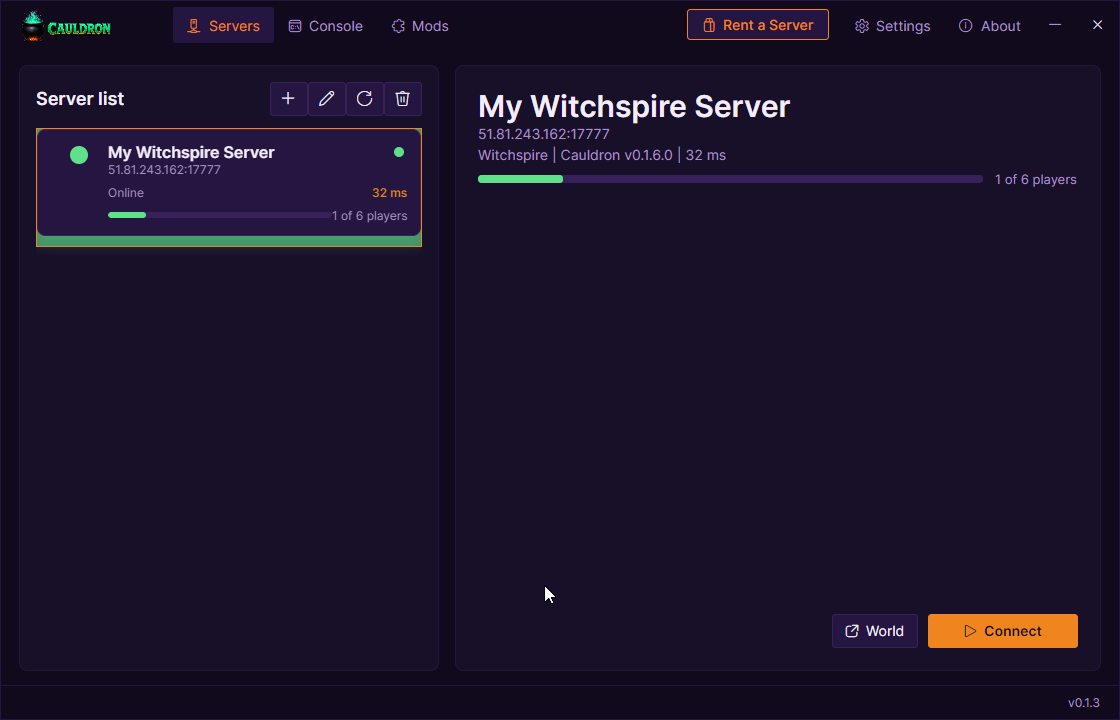The width and height of the screenshot is (1120, 720).
Task: Click the Online status text
Action: click(126, 193)
